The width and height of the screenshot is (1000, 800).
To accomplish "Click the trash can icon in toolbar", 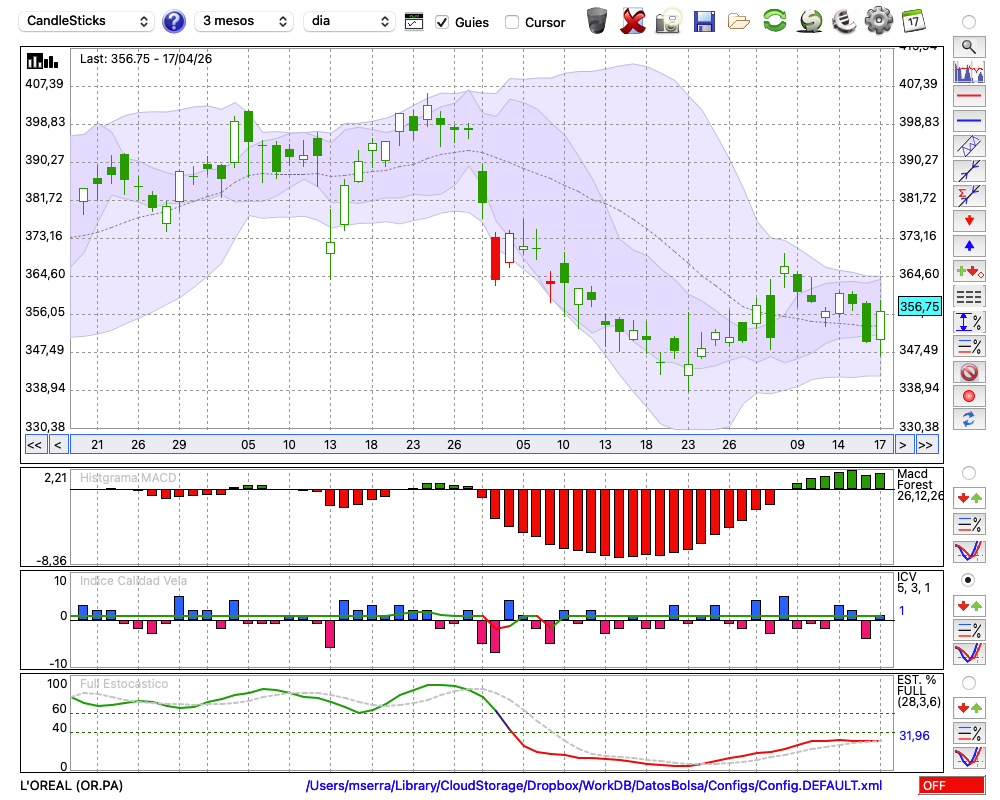I will point(597,20).
